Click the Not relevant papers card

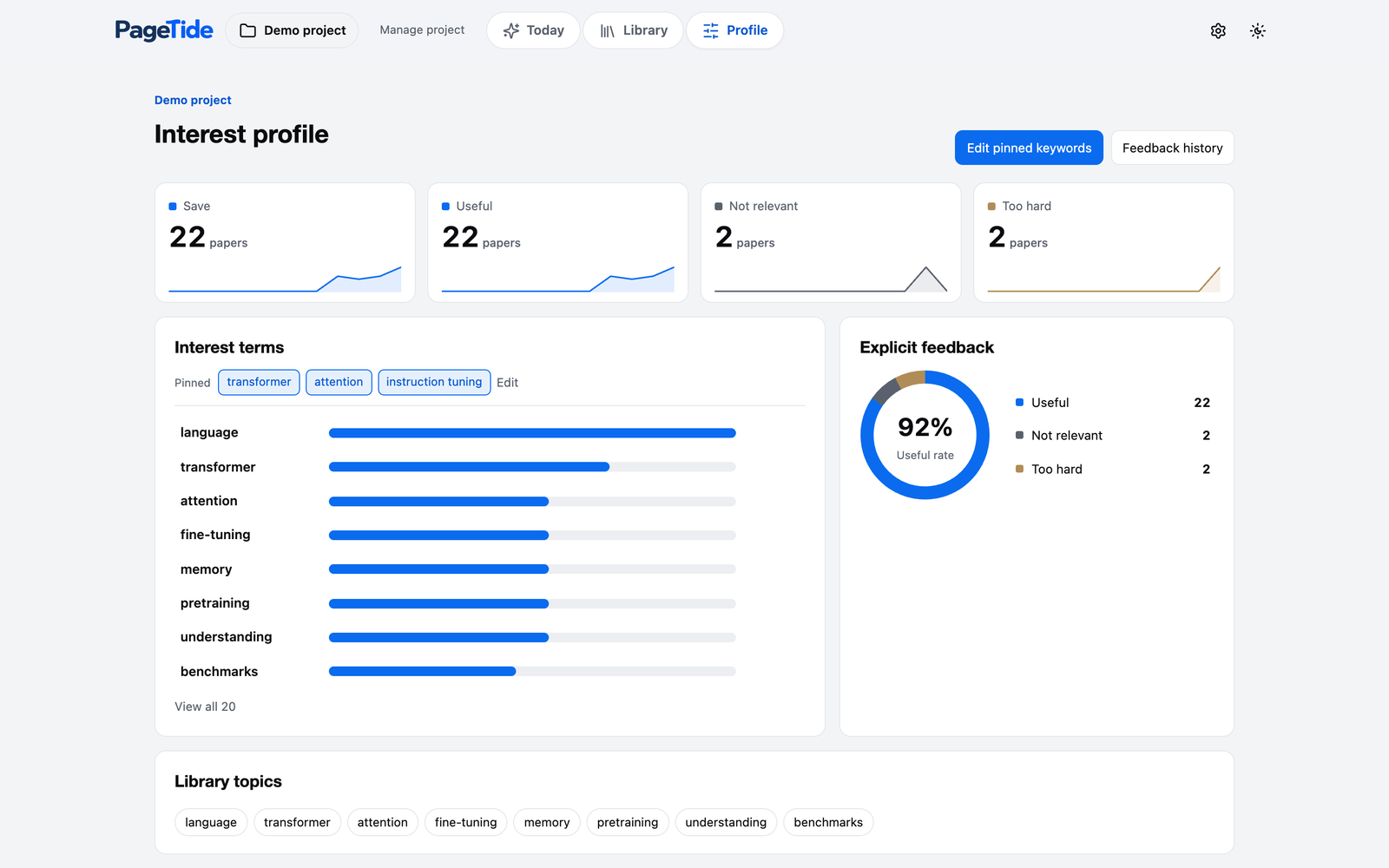tap(831, 242)
